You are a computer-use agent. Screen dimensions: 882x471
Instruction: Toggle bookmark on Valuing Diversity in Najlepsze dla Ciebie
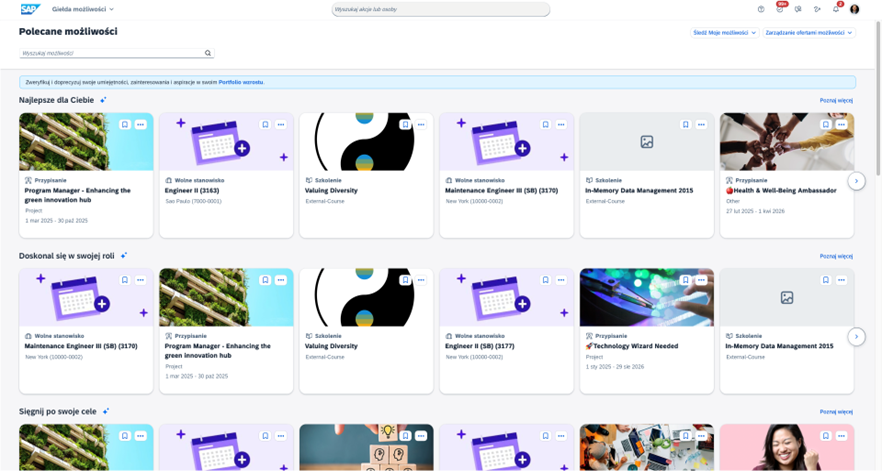pyautogui.click(x=405, y=125)
